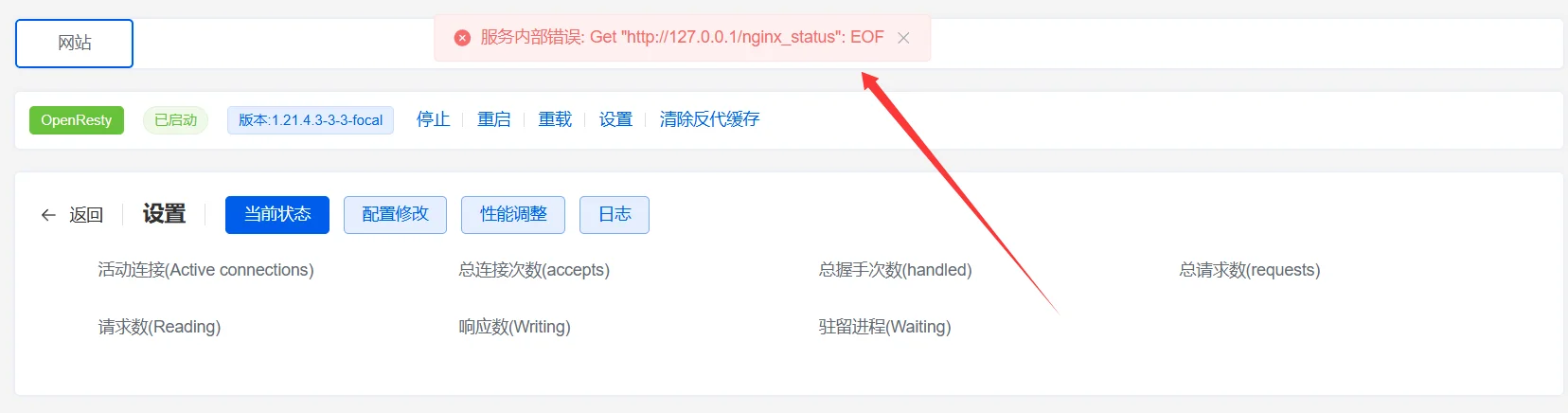1568x413 pixels.
Task: Click the 已启动 status badge
Action: coord(175,120)
